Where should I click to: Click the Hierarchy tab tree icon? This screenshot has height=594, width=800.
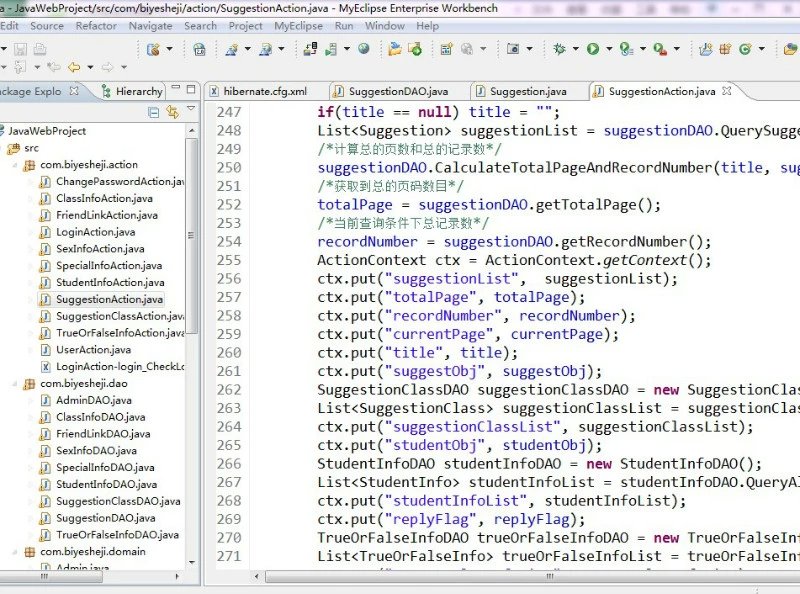pos(106,91)
